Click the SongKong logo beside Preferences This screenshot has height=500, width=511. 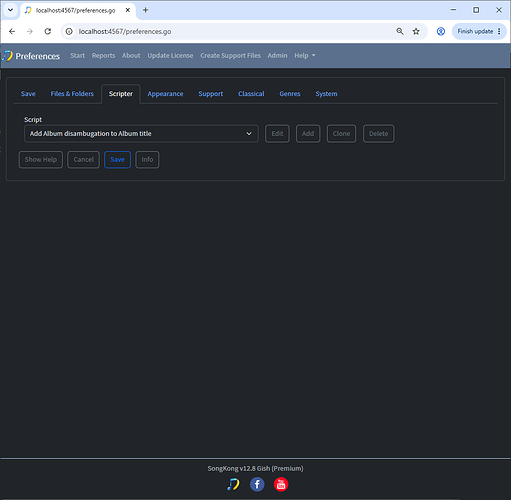pyautogui.click(x=7, y=56)
